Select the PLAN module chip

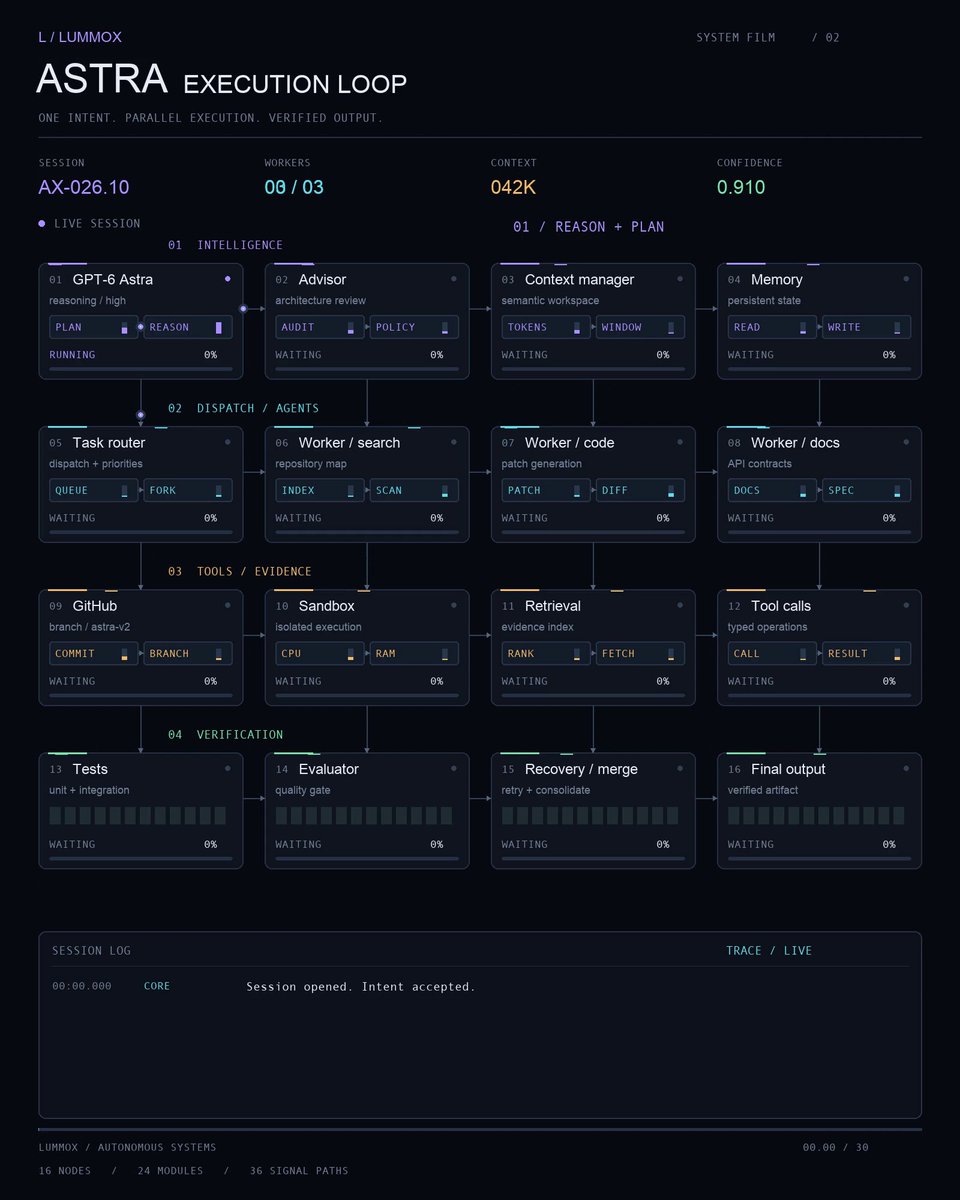point(94,327)
